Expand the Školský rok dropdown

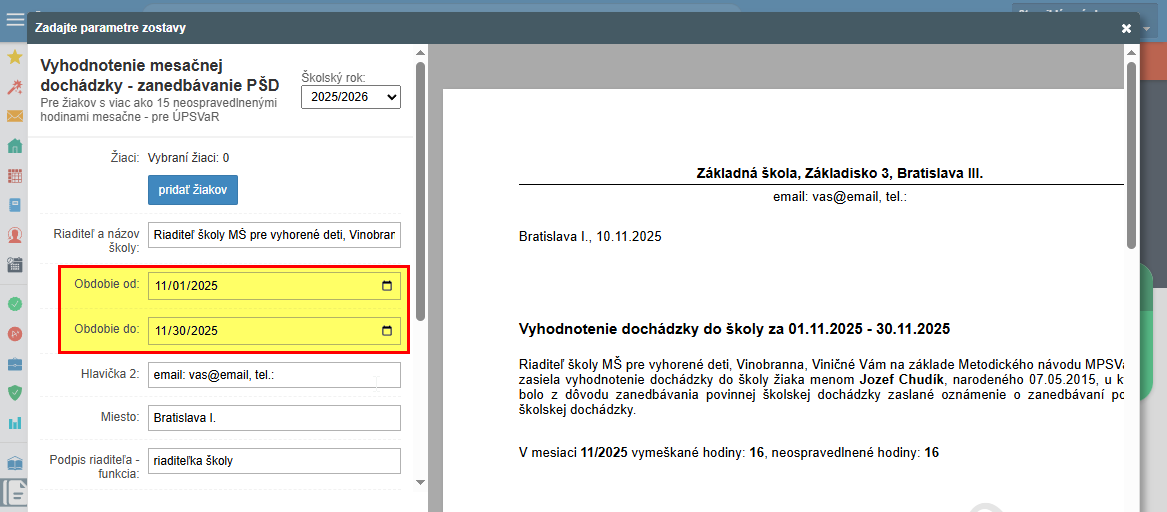click(350, 97)
